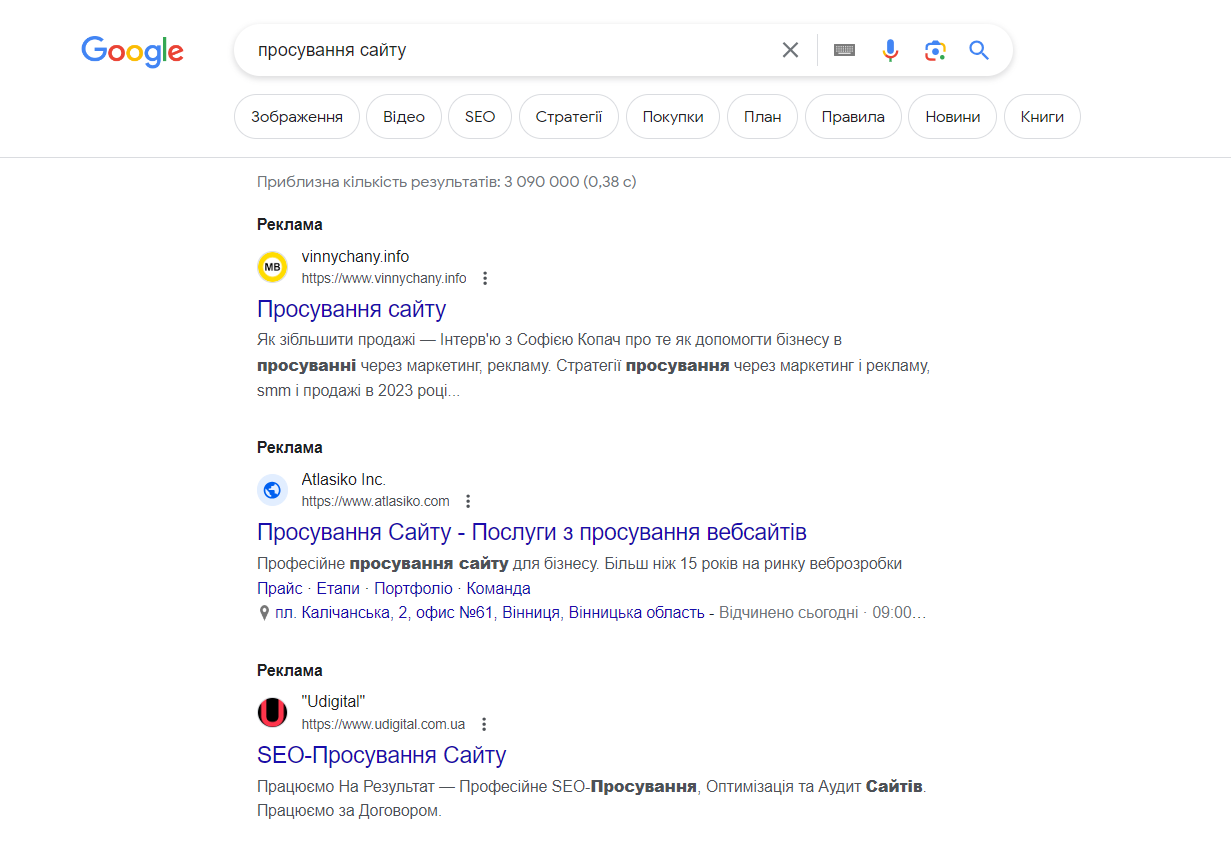Focus the search box with просування сайту
The width and height of the screenshot is (1231, 856).
(500, 50)
